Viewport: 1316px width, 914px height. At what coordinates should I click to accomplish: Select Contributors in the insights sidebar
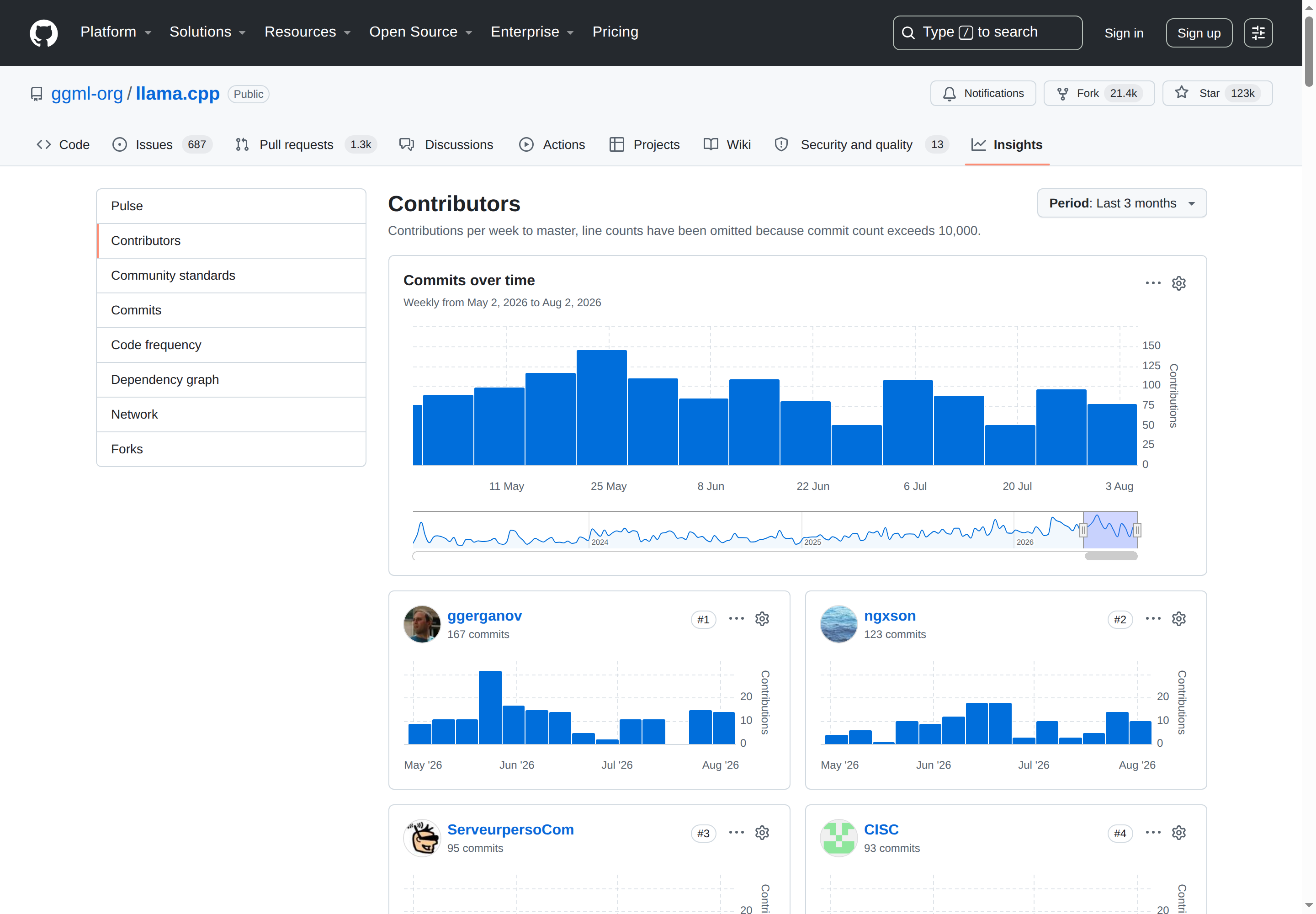231,241
